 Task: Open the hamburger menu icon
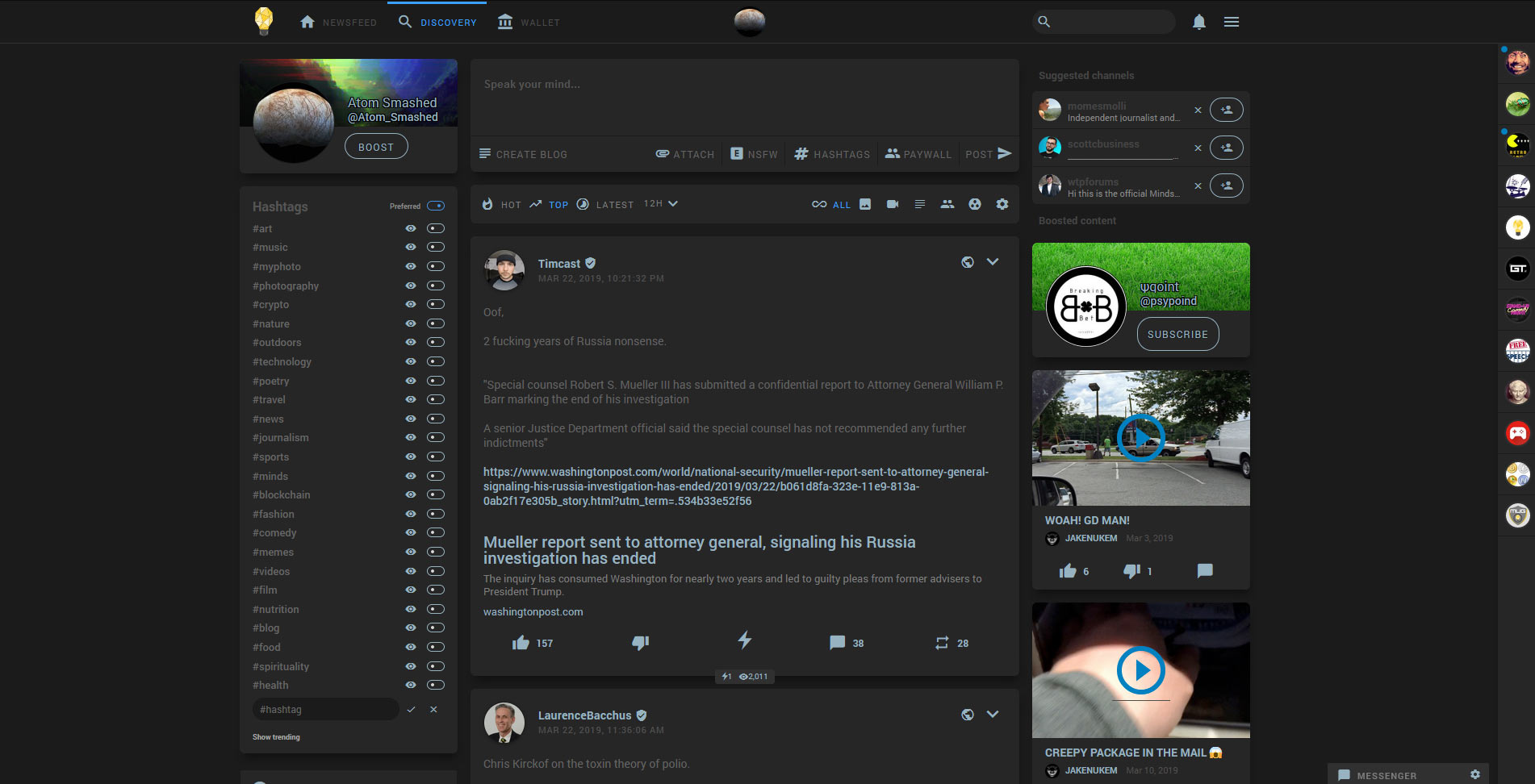[1232, 22]
